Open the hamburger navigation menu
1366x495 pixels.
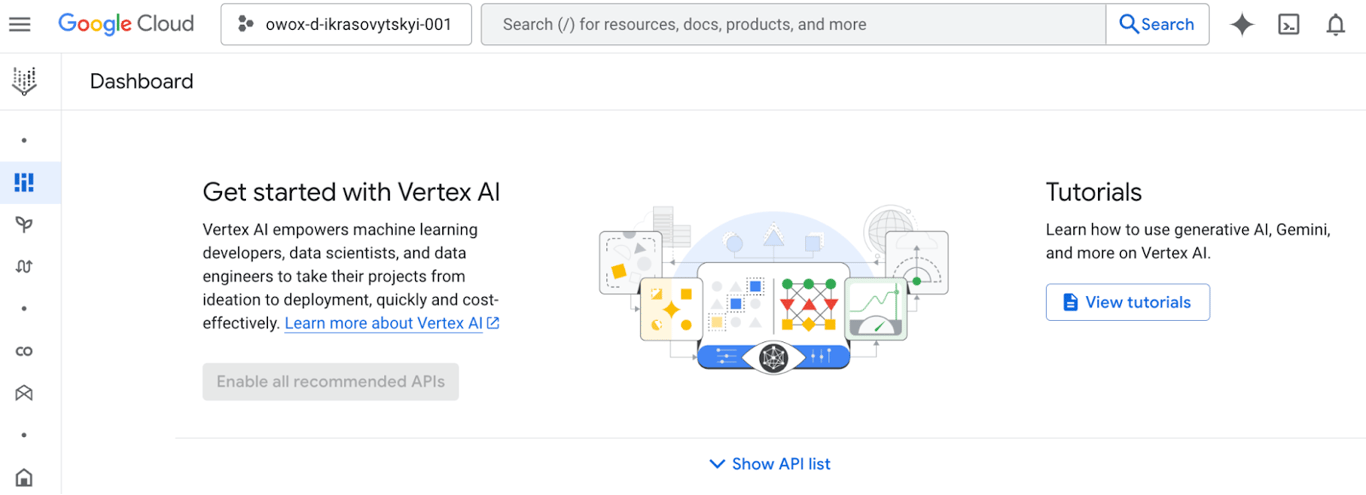20,24
